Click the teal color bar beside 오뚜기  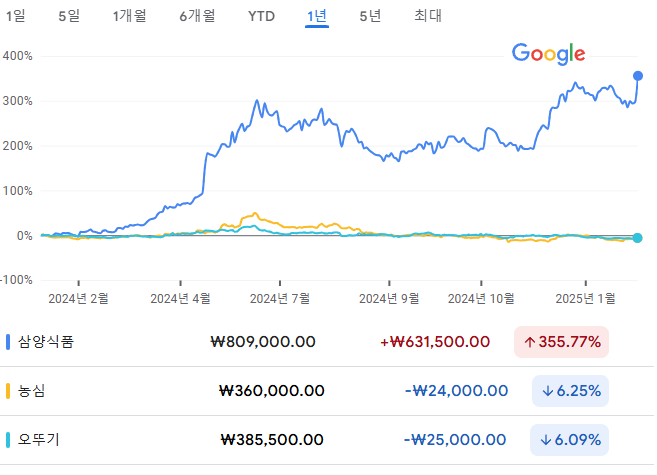click(8, 440)
